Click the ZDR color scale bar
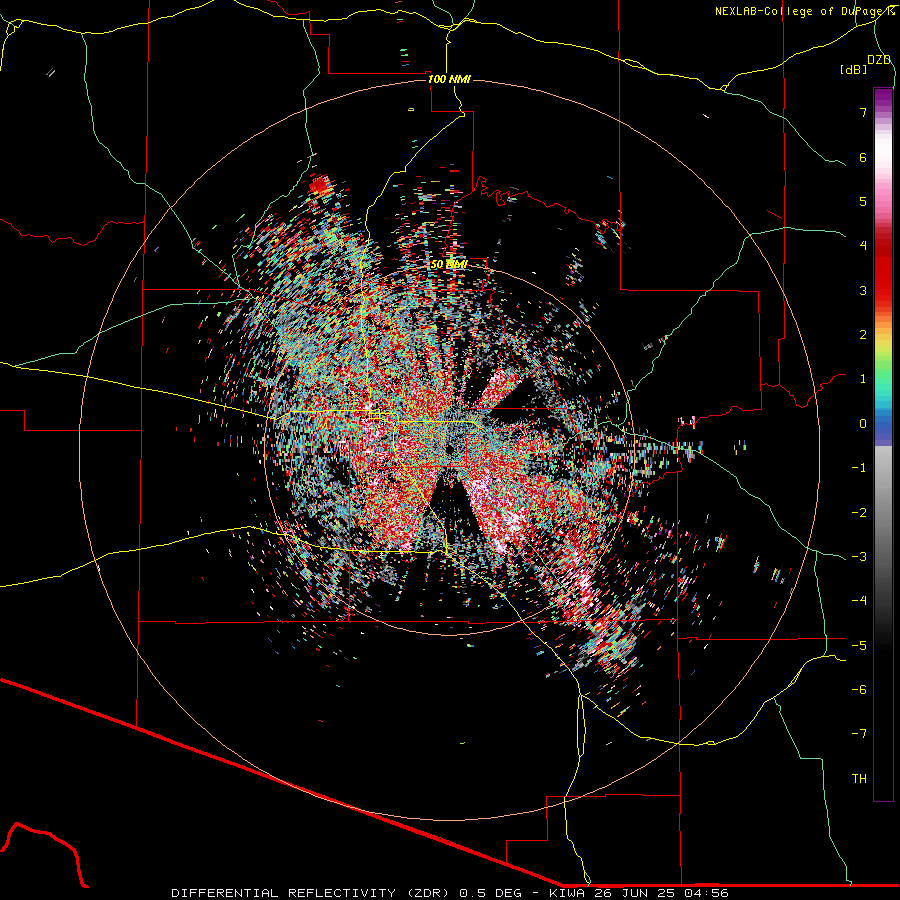Image resolution: width=900 pixels, height=900 pixels. pyautogui.click(x=883, y=444)
